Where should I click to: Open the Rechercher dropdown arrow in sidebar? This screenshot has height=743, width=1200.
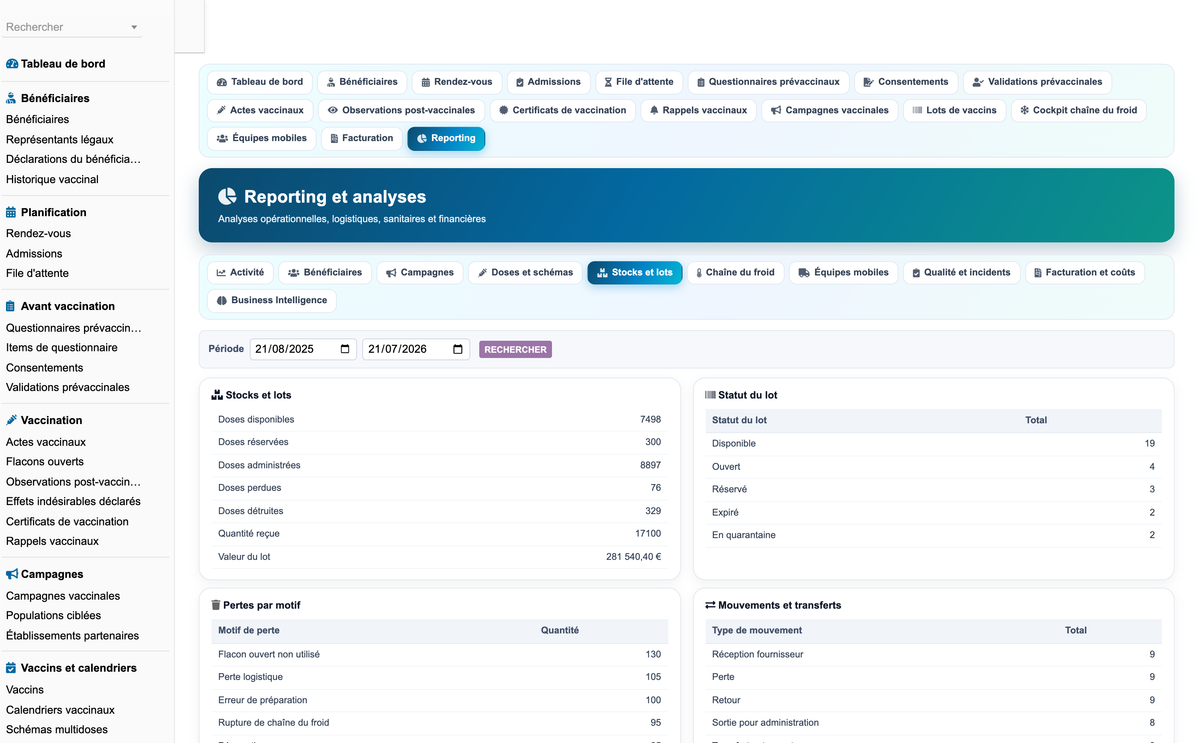pos(134,28)
